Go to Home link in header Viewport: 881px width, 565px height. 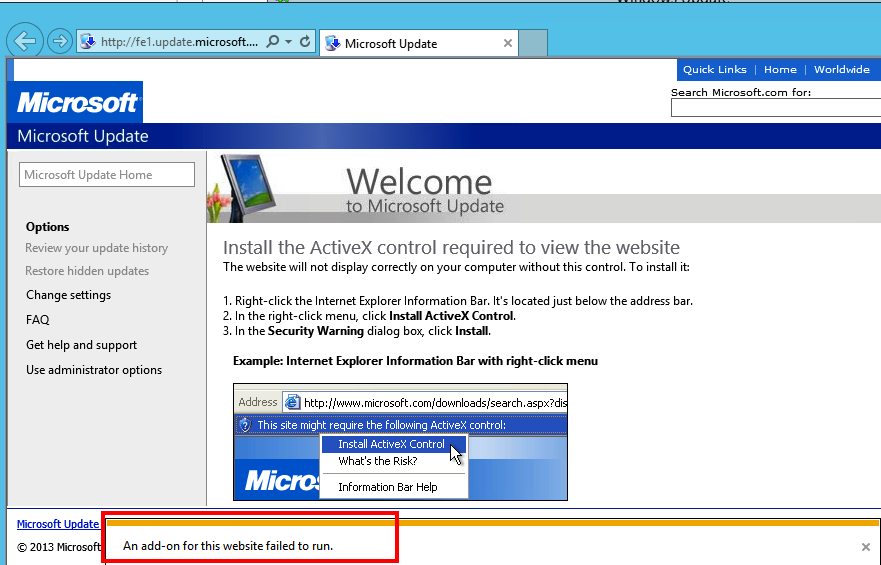tap(780, 70)
